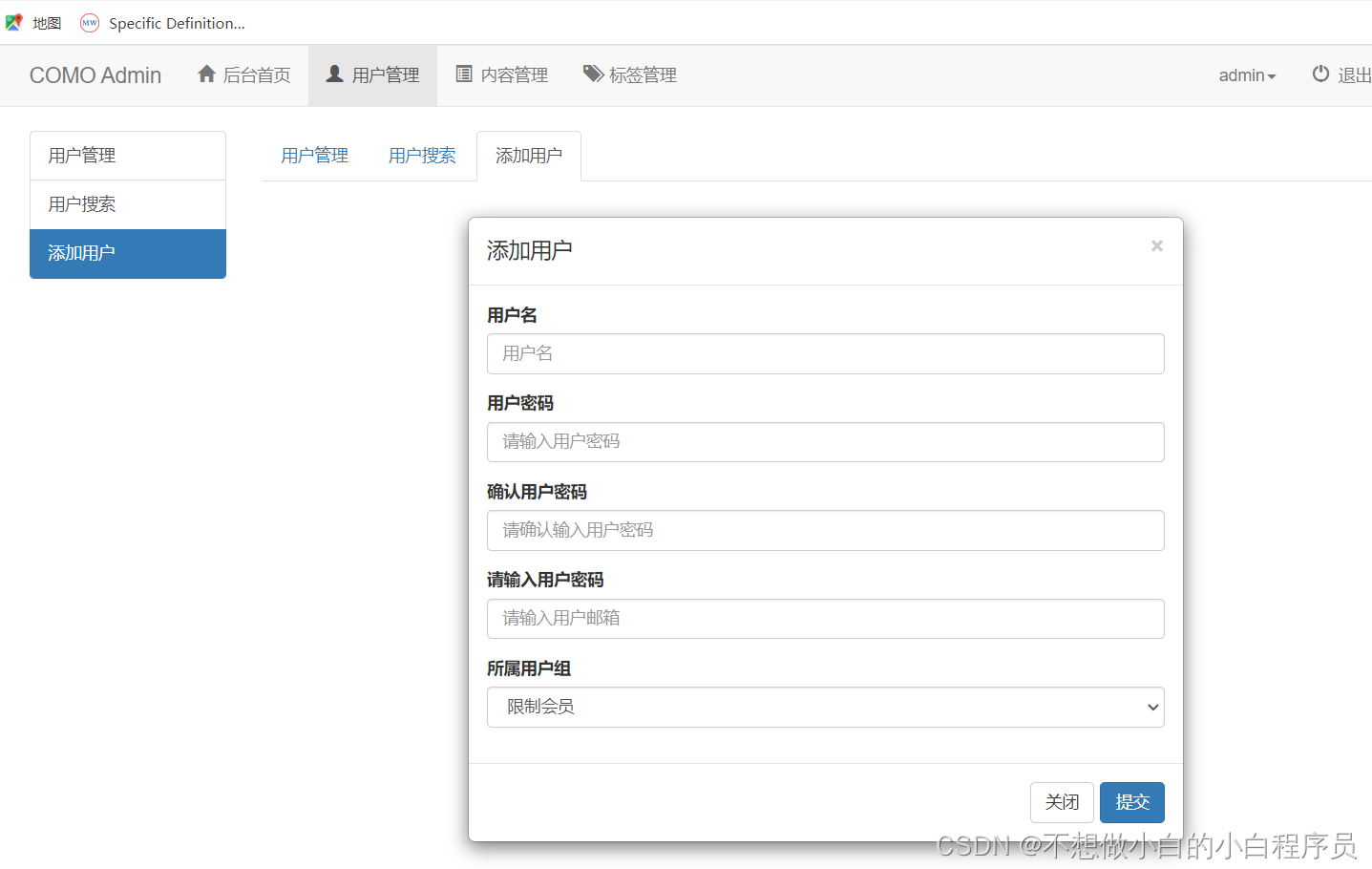Click the 关闭 button in dialog footer
1372x869 pixels.
click(1062, 802)
